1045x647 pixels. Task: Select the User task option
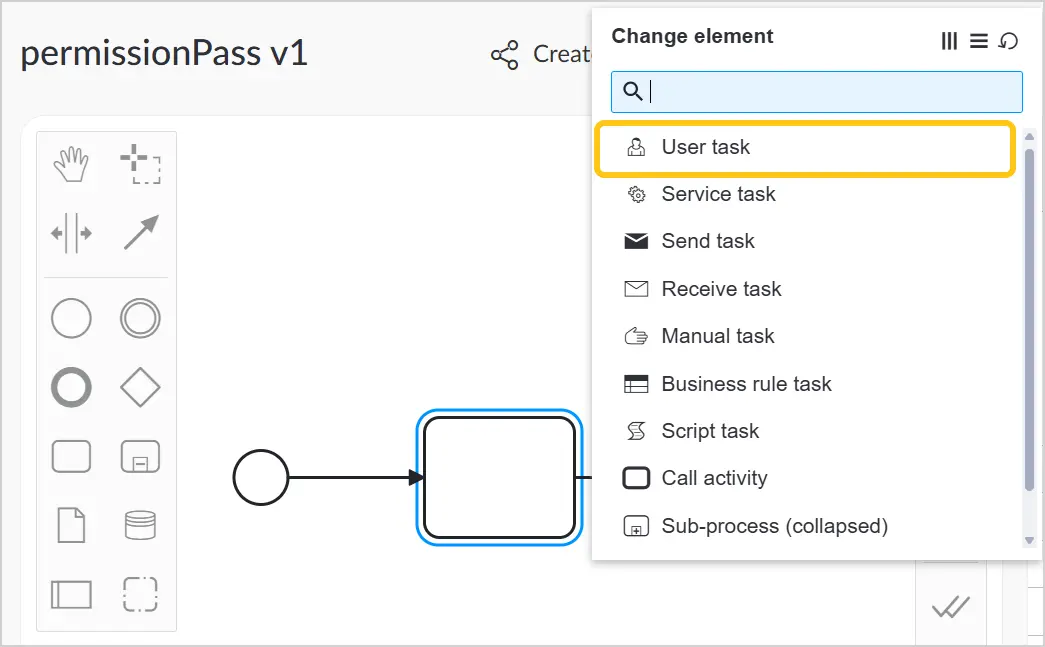[805, 147]
